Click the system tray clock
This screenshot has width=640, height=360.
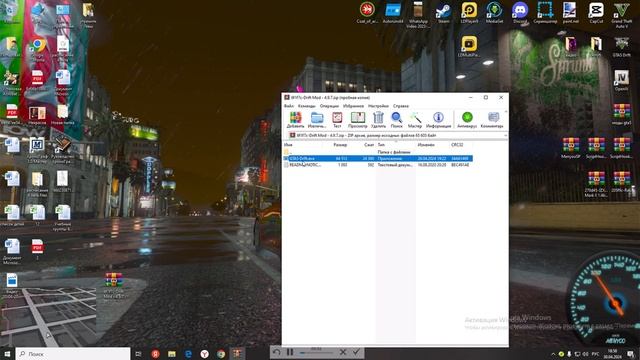pos(612,354)
